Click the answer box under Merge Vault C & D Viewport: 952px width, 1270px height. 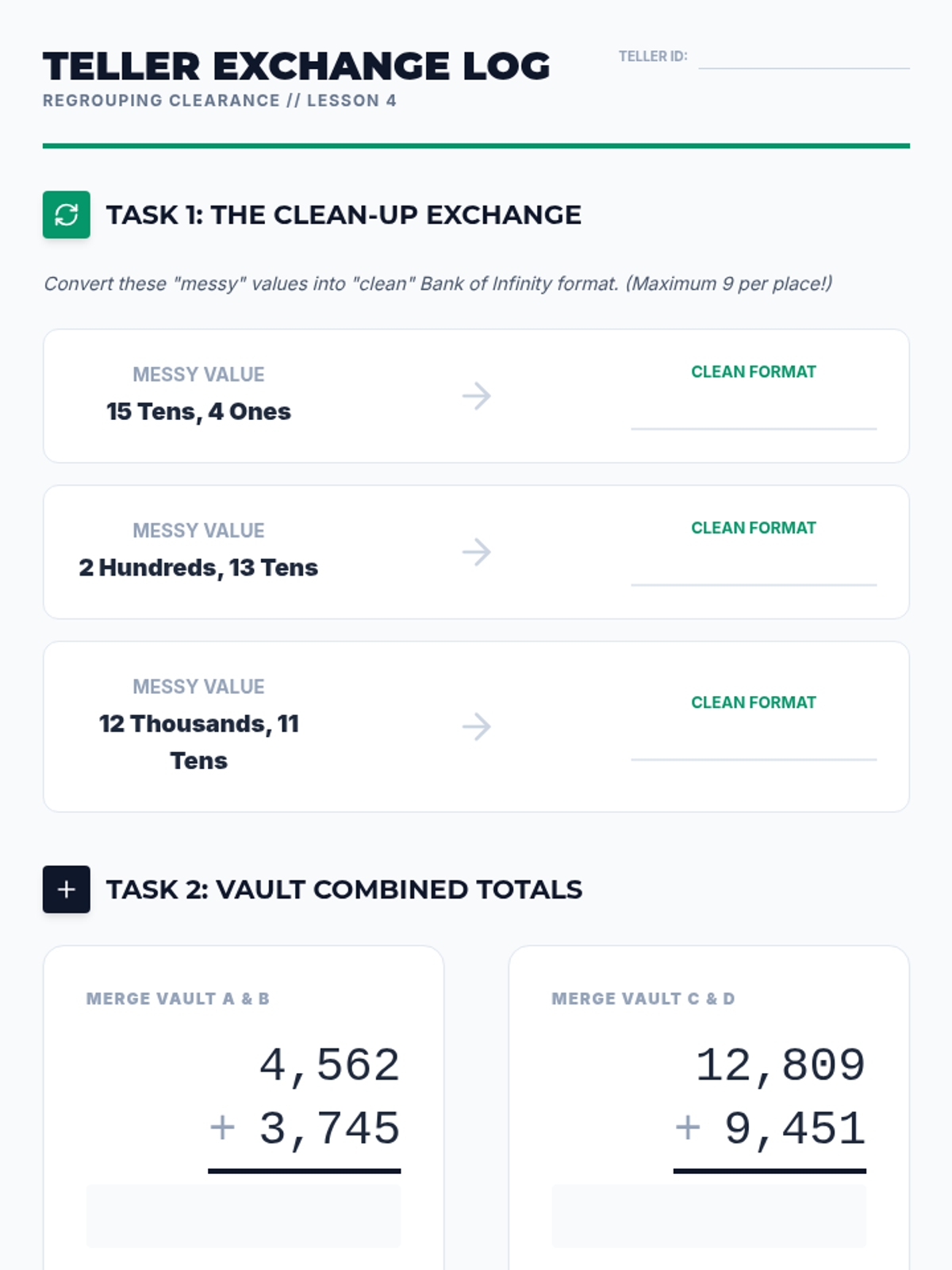(708, 1216)
